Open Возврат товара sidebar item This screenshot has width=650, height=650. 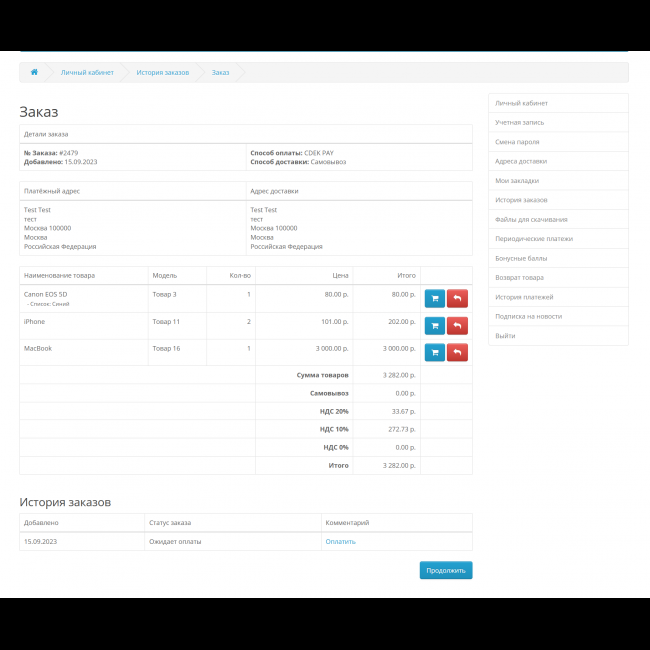519,278
